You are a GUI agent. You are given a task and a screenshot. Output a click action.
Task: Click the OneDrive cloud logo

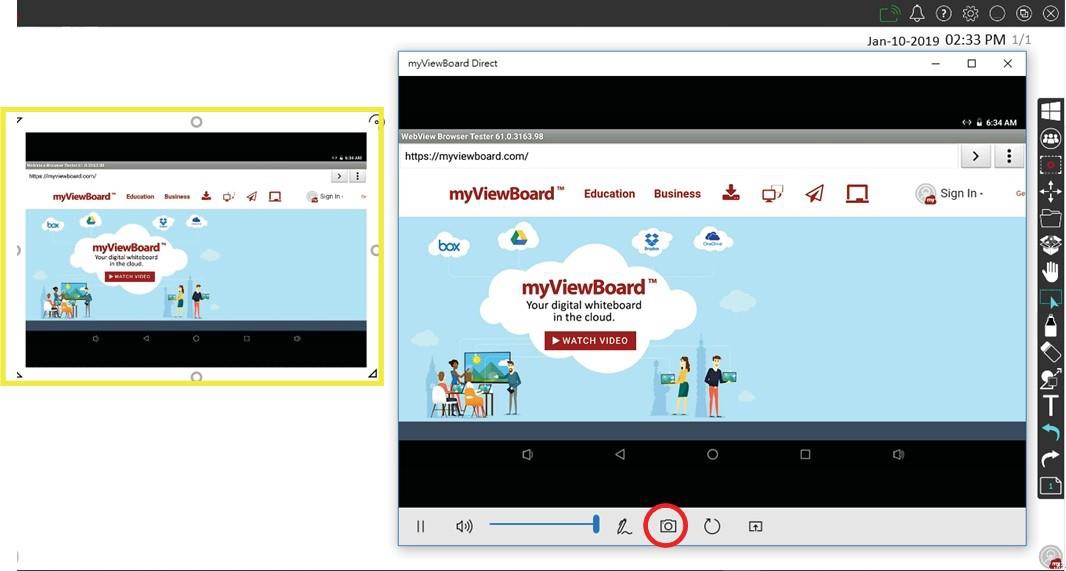coord(713,240)
